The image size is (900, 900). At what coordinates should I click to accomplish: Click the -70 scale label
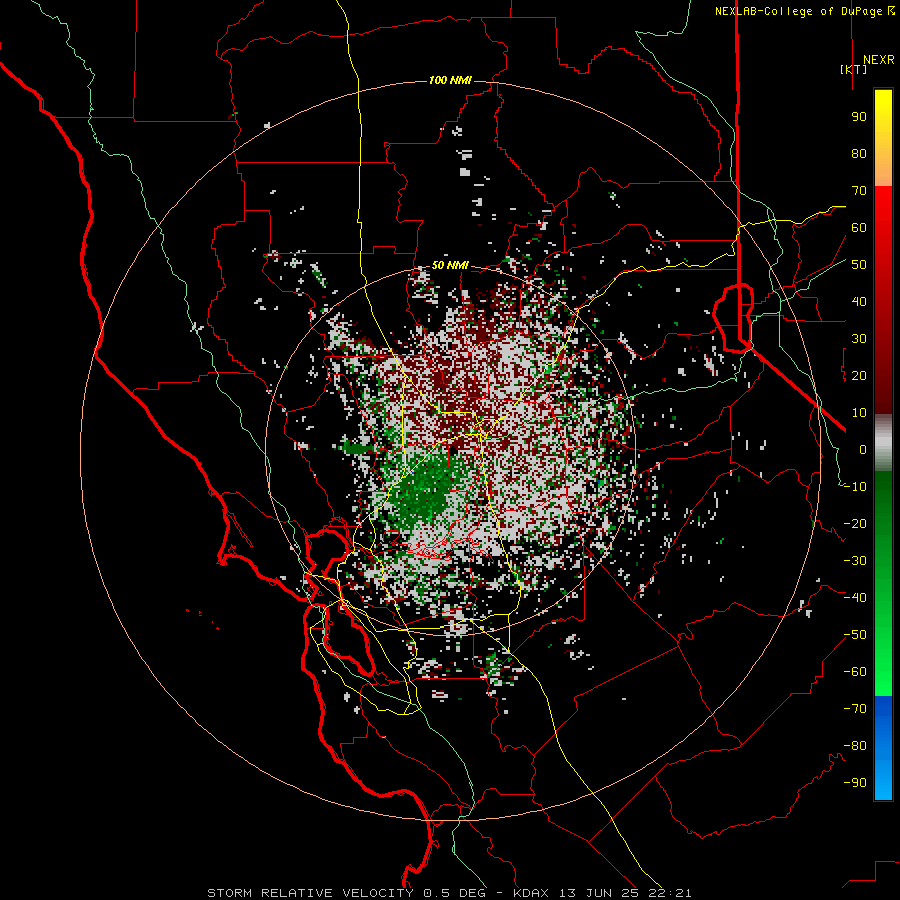[855, 709]
